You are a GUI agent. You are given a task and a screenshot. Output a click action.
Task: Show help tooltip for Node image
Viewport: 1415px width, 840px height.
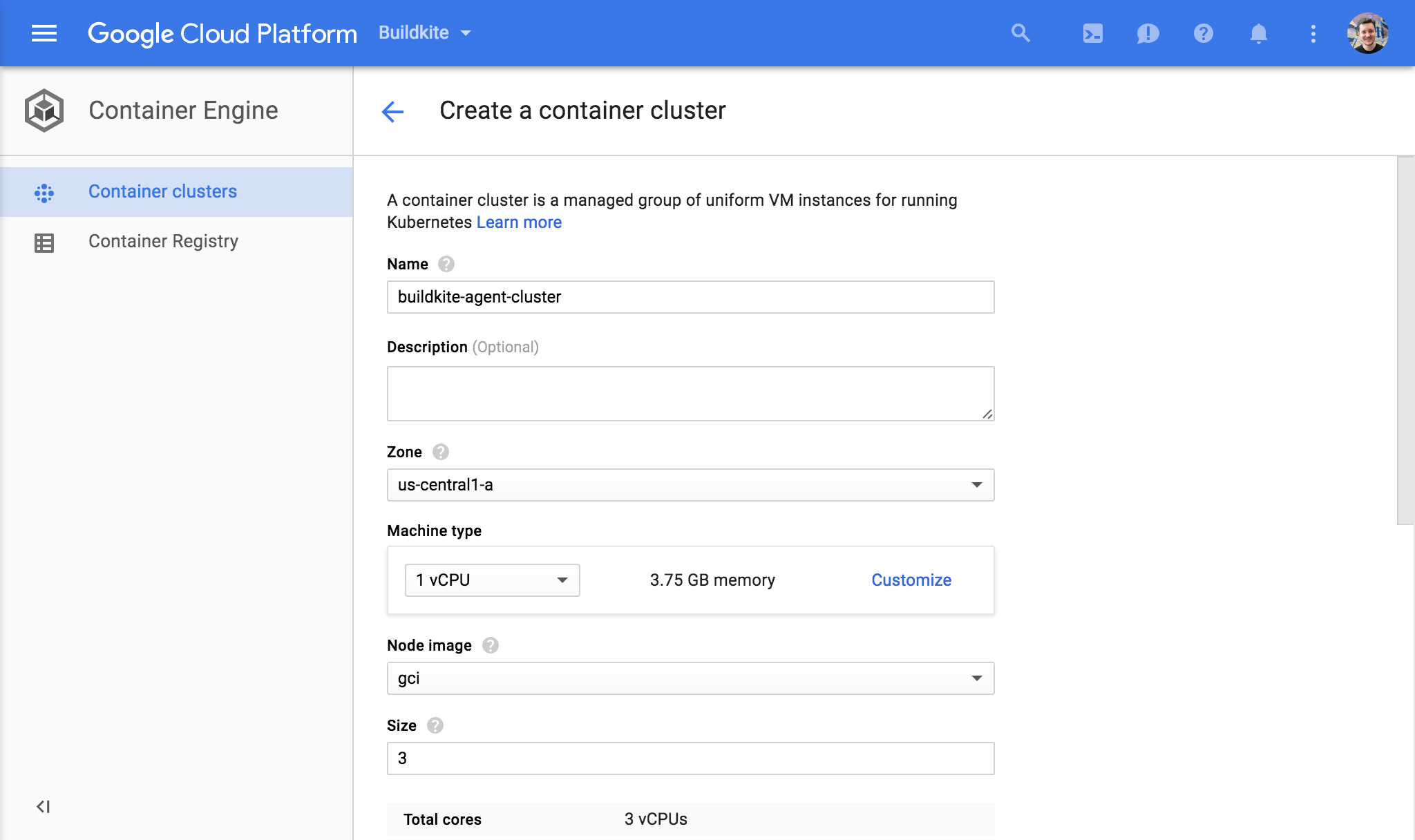(x=491, y=645)
